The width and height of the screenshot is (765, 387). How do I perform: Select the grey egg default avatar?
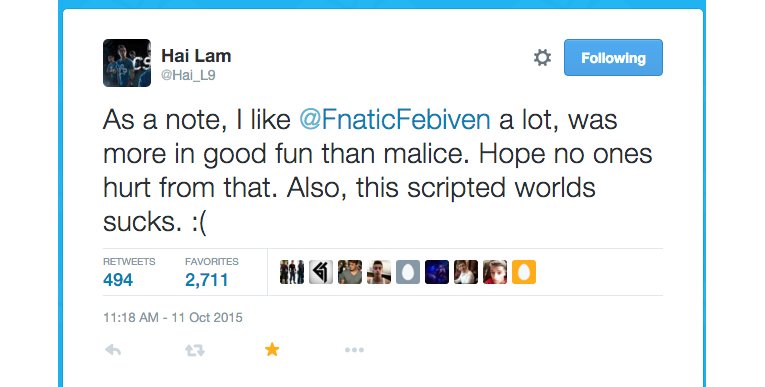(x=408, y=272)
